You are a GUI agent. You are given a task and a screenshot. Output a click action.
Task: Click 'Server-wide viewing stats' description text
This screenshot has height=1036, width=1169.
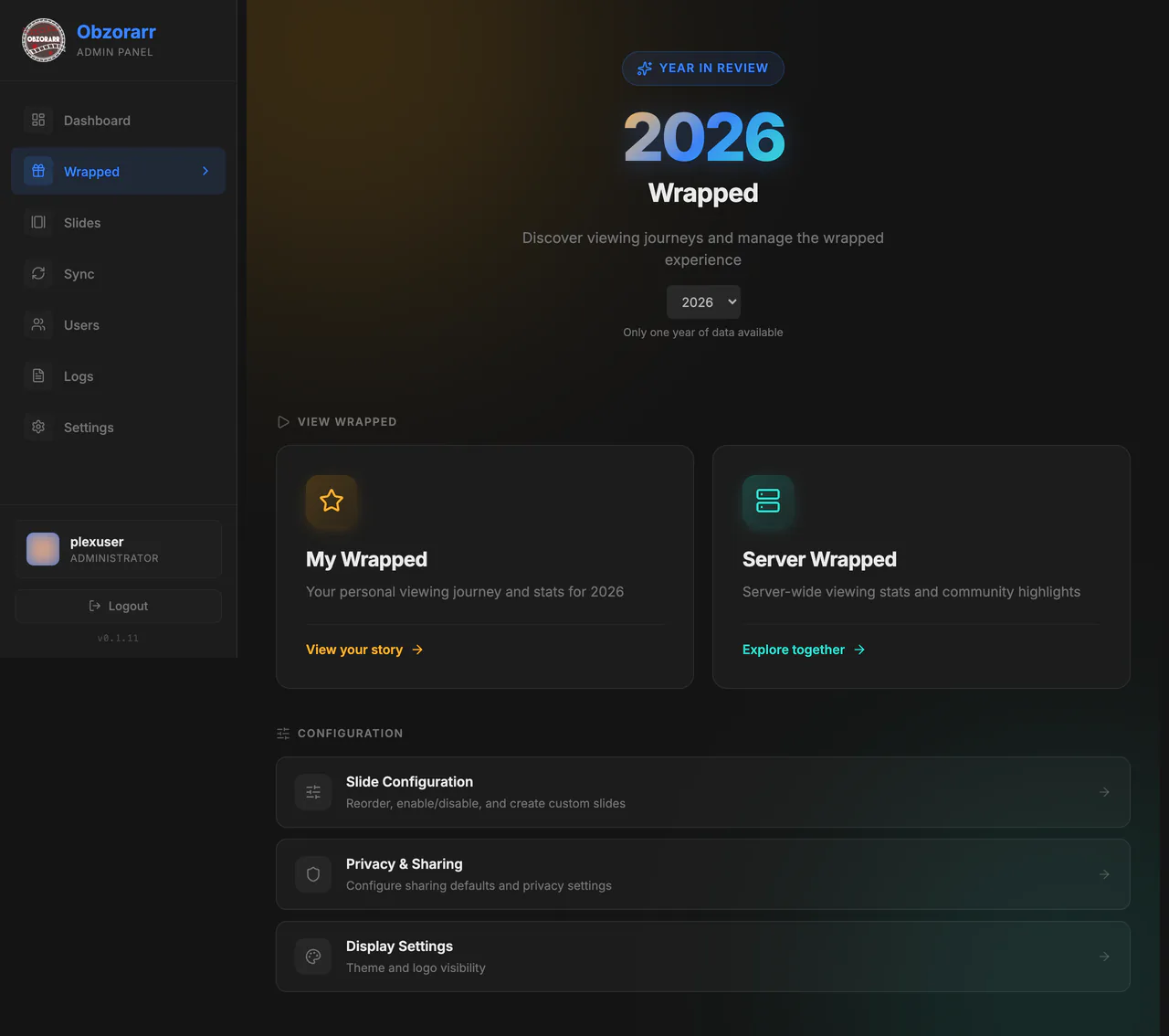pos(911,592)
